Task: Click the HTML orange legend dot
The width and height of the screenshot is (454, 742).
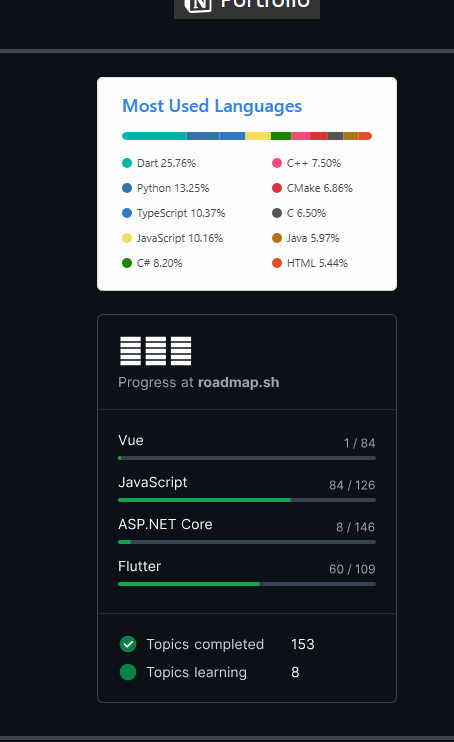Action: 277,263
